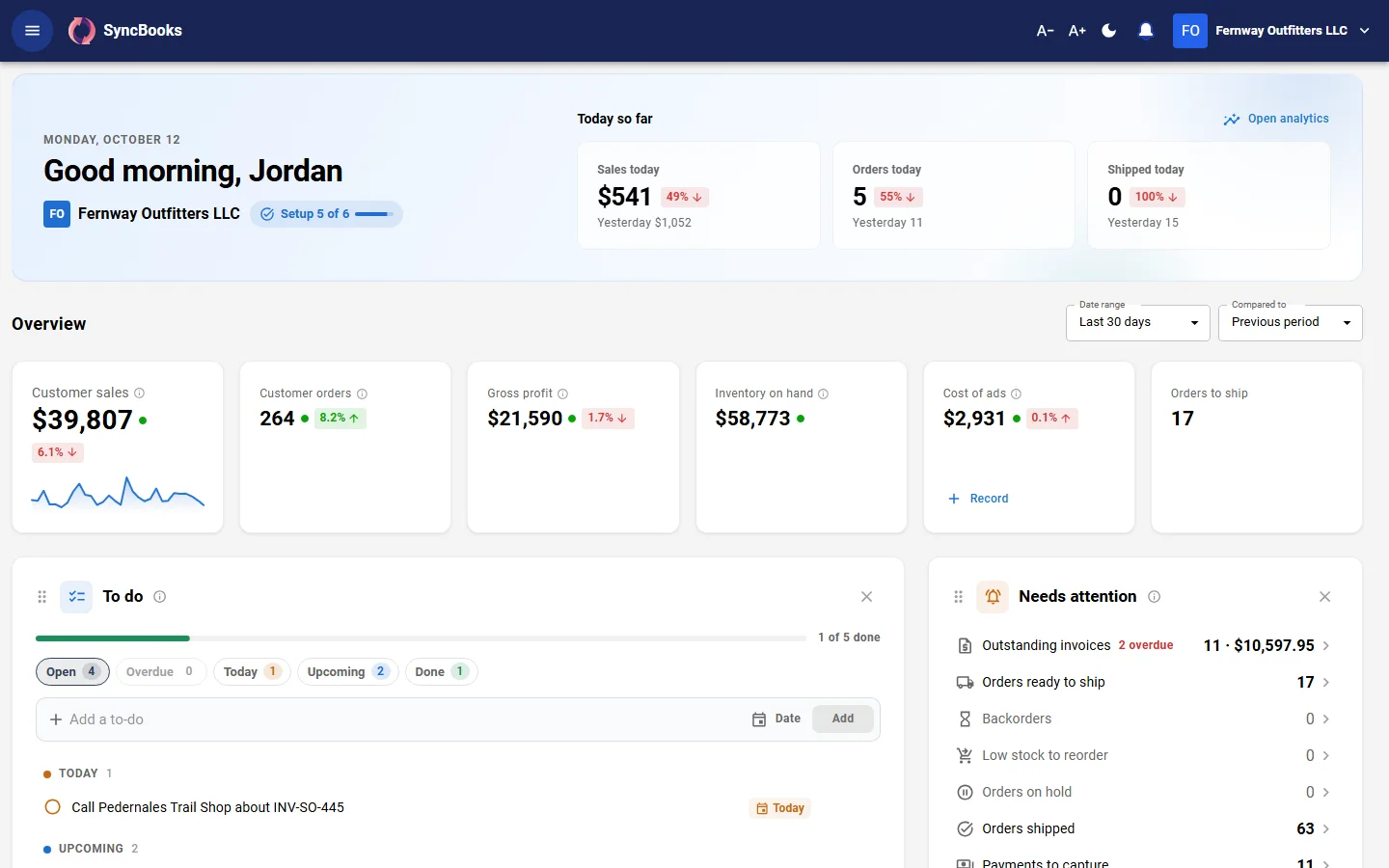1389x868 pixels.
Task: Open the Date range dropdown
Action: click(x=1138, y=322)
